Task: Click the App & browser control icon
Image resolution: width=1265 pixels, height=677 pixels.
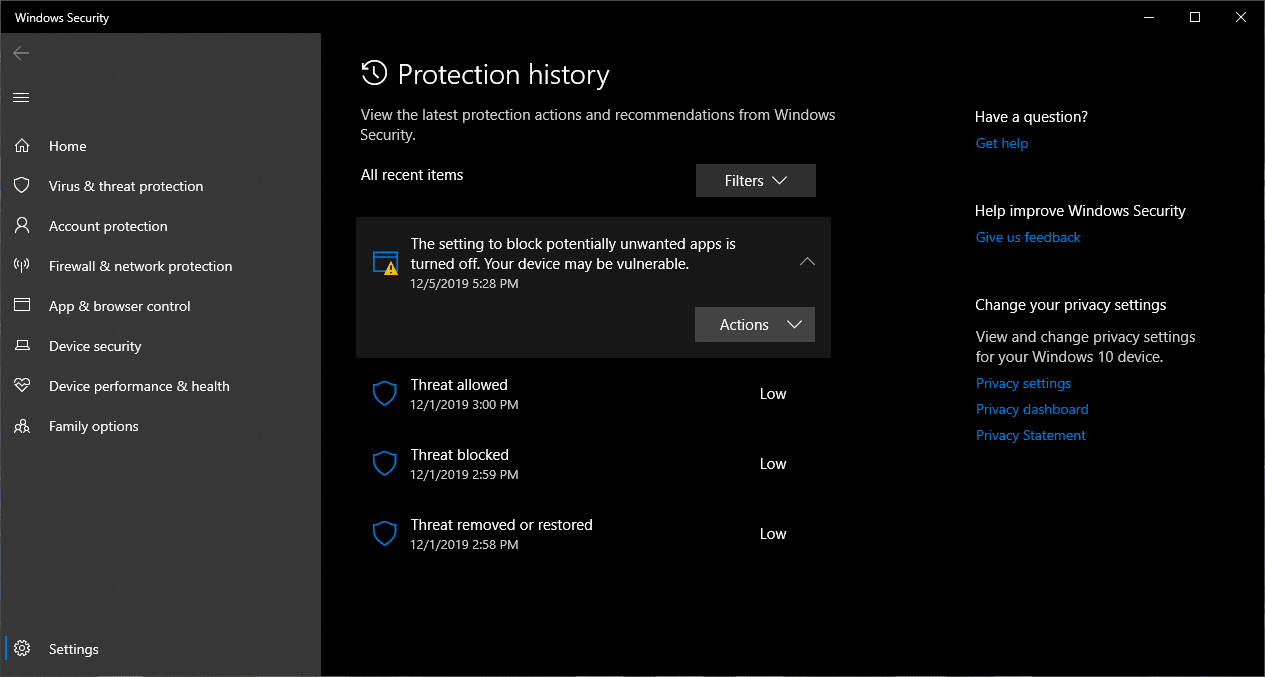Action: [21, 306]
